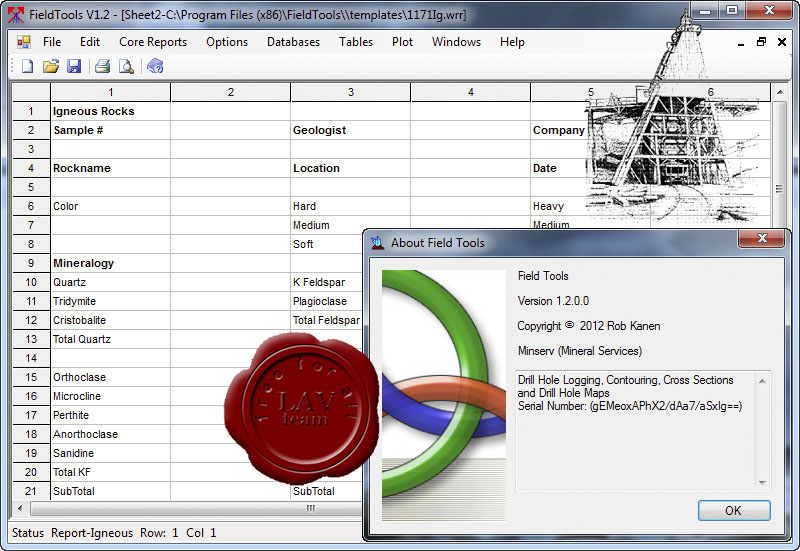Select row header 9
The width and height of the screenshot is (800, 551).
click(x=31, y=263)
